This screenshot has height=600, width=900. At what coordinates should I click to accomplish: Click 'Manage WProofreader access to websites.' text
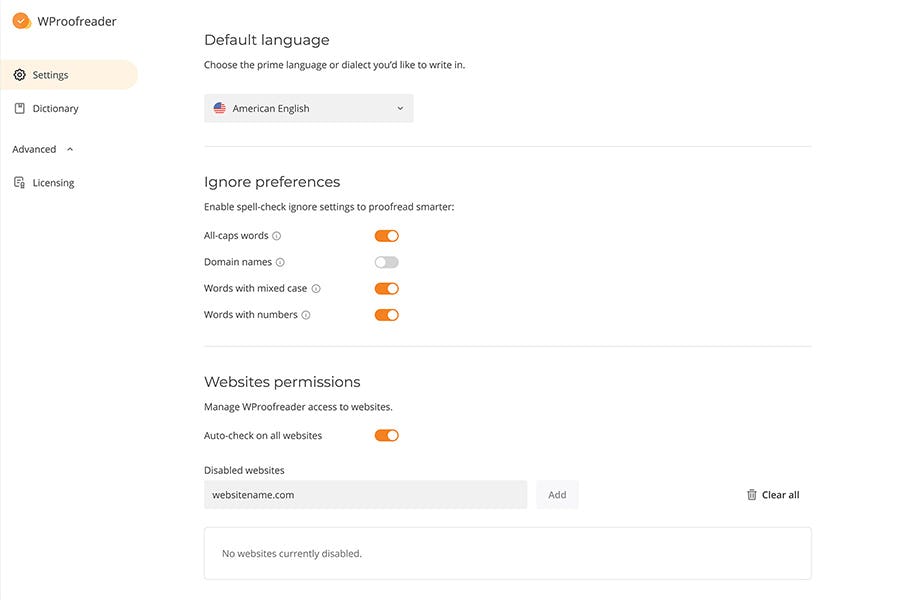[298, 407]
